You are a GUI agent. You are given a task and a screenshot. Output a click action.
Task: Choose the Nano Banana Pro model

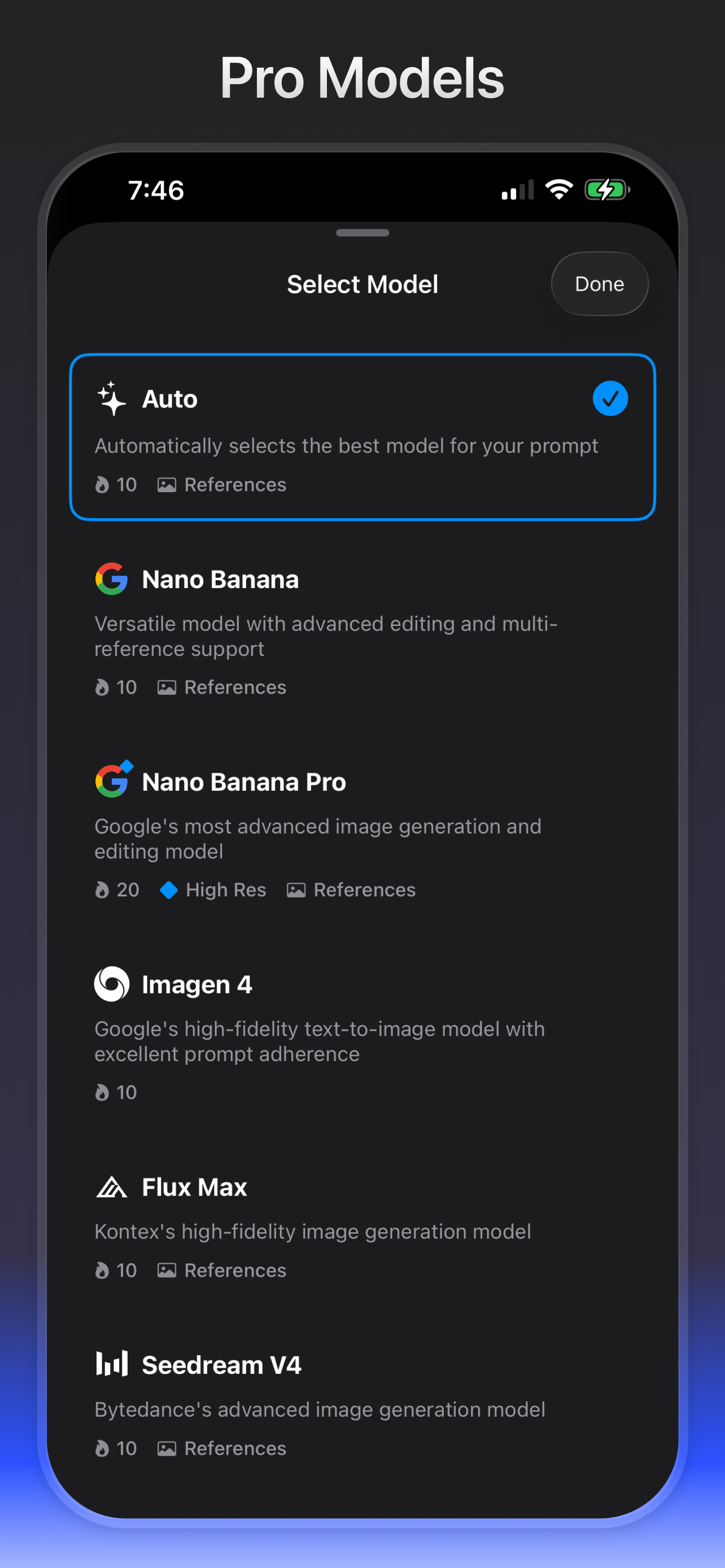coord(243,782)
